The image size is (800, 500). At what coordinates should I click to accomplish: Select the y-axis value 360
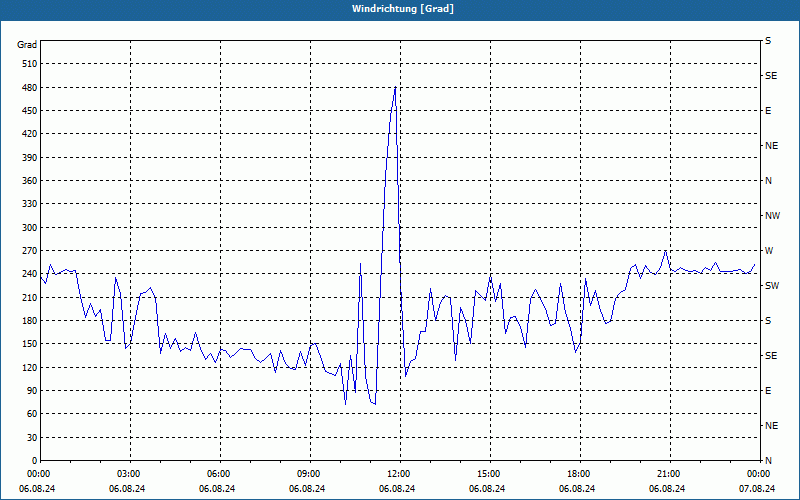pyautogui.click(x=30, y=181)
